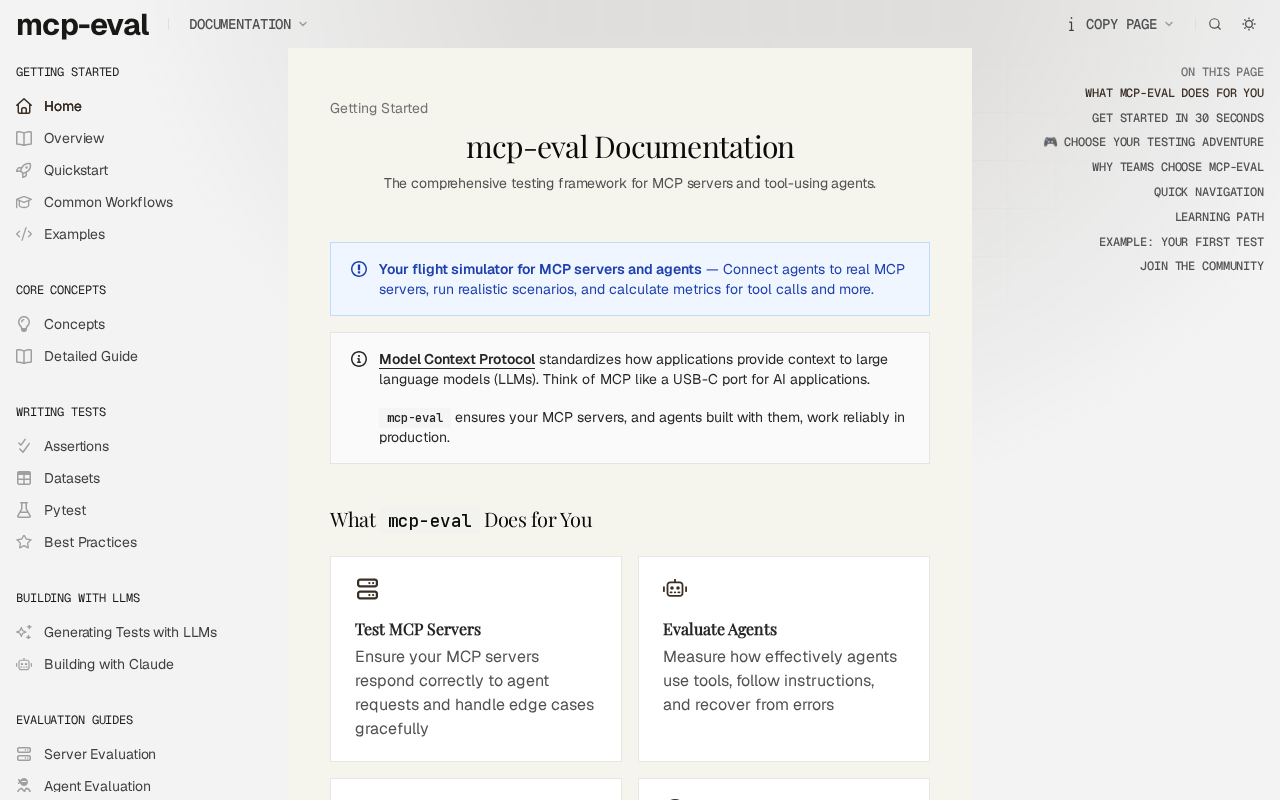This screenshot has width=1280, height=800.
Task: Click the Datasets table icon
Action: pyautogui.click(x=24, y=478)
